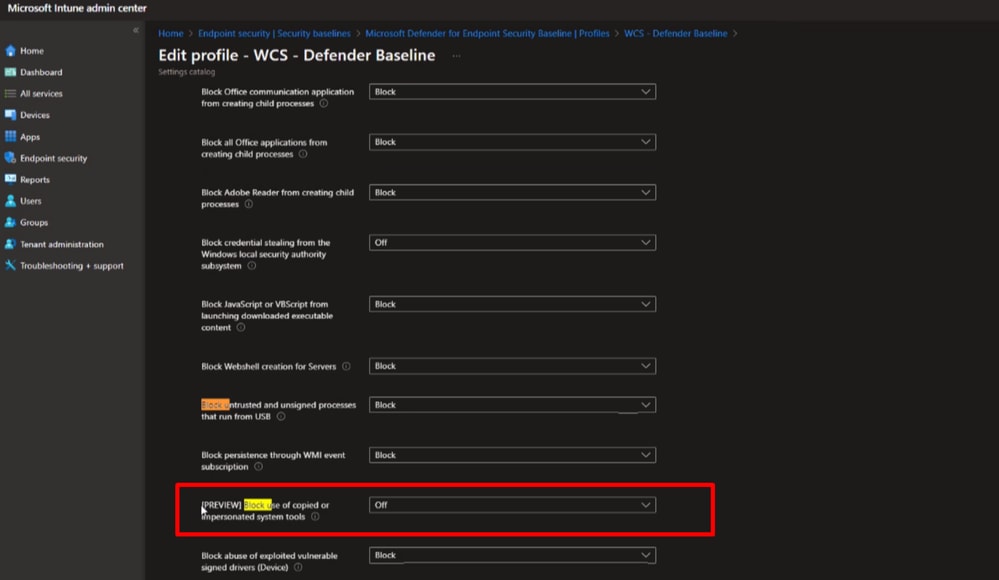Show info for untrusted USB processes rule

(281, 417)
